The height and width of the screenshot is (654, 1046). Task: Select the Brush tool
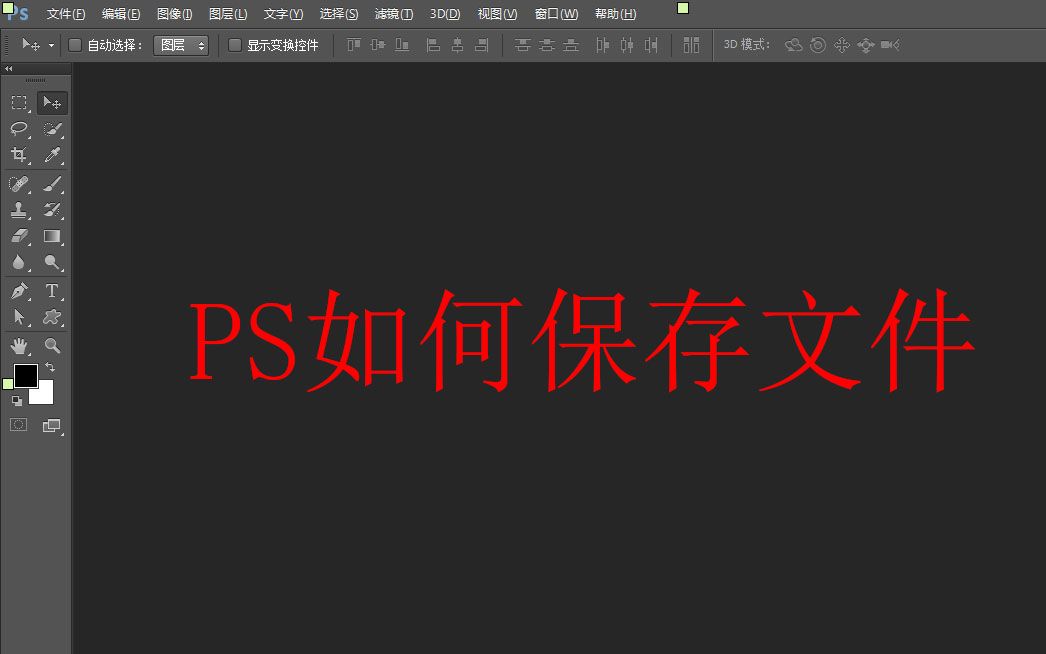pyautogui.click(x=52, y=183)
